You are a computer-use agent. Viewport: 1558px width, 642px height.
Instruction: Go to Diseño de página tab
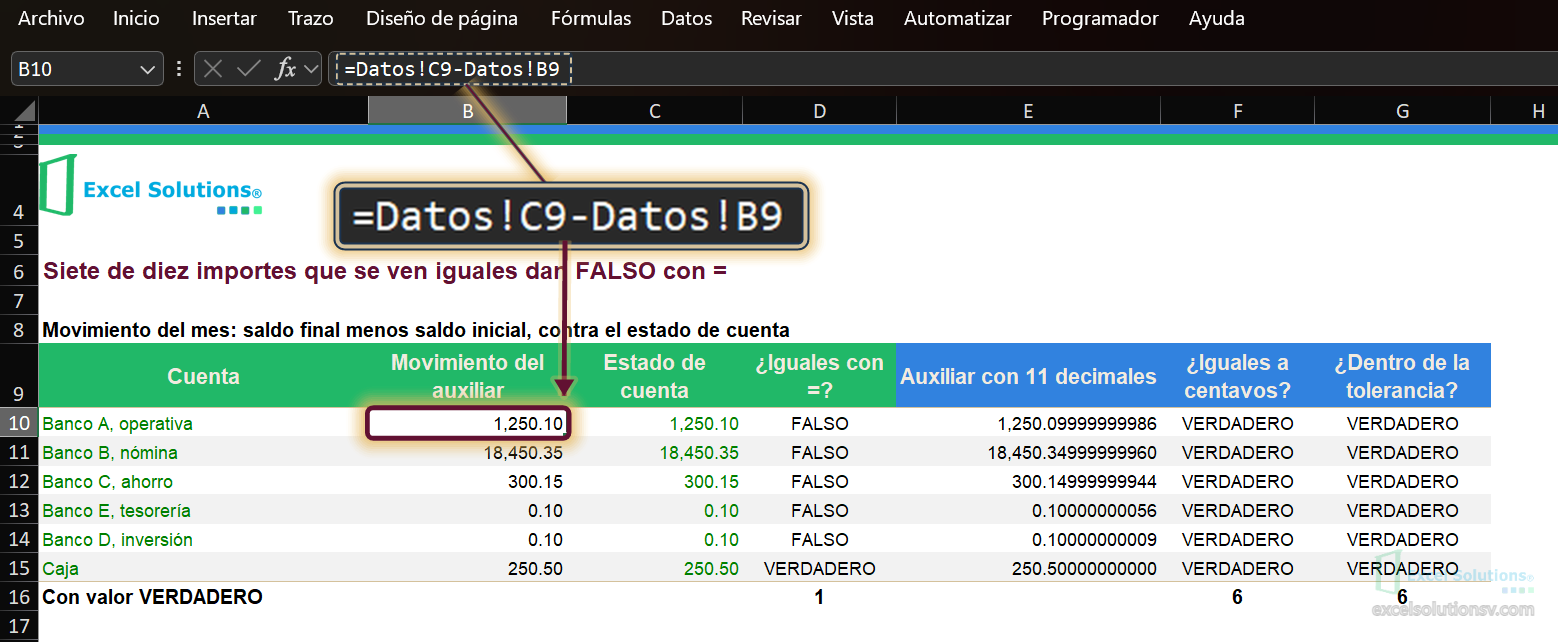coord(442,18)
